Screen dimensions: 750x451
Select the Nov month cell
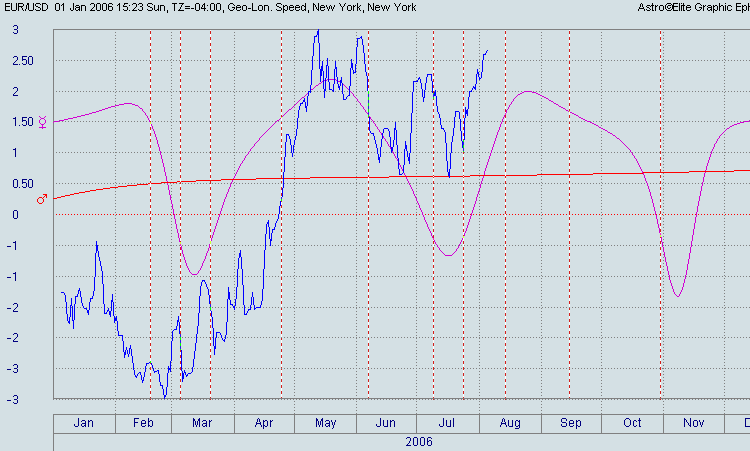click(x=694, y=424)
